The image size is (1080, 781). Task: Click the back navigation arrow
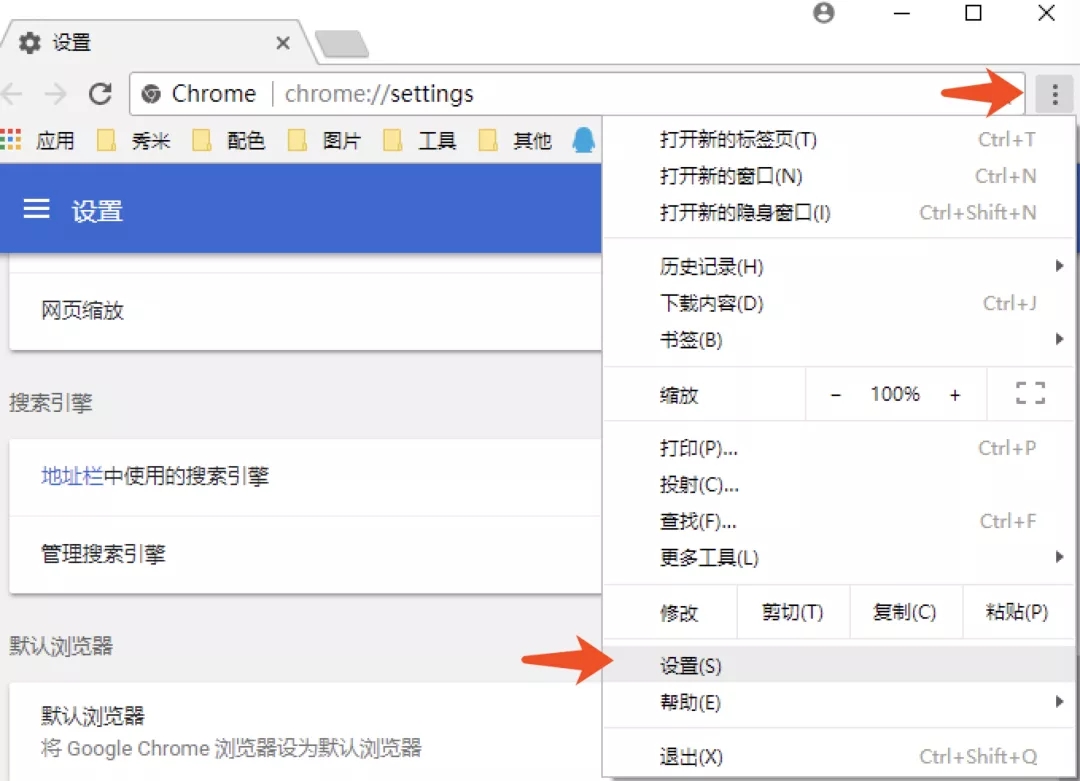(x=14, y=93)
